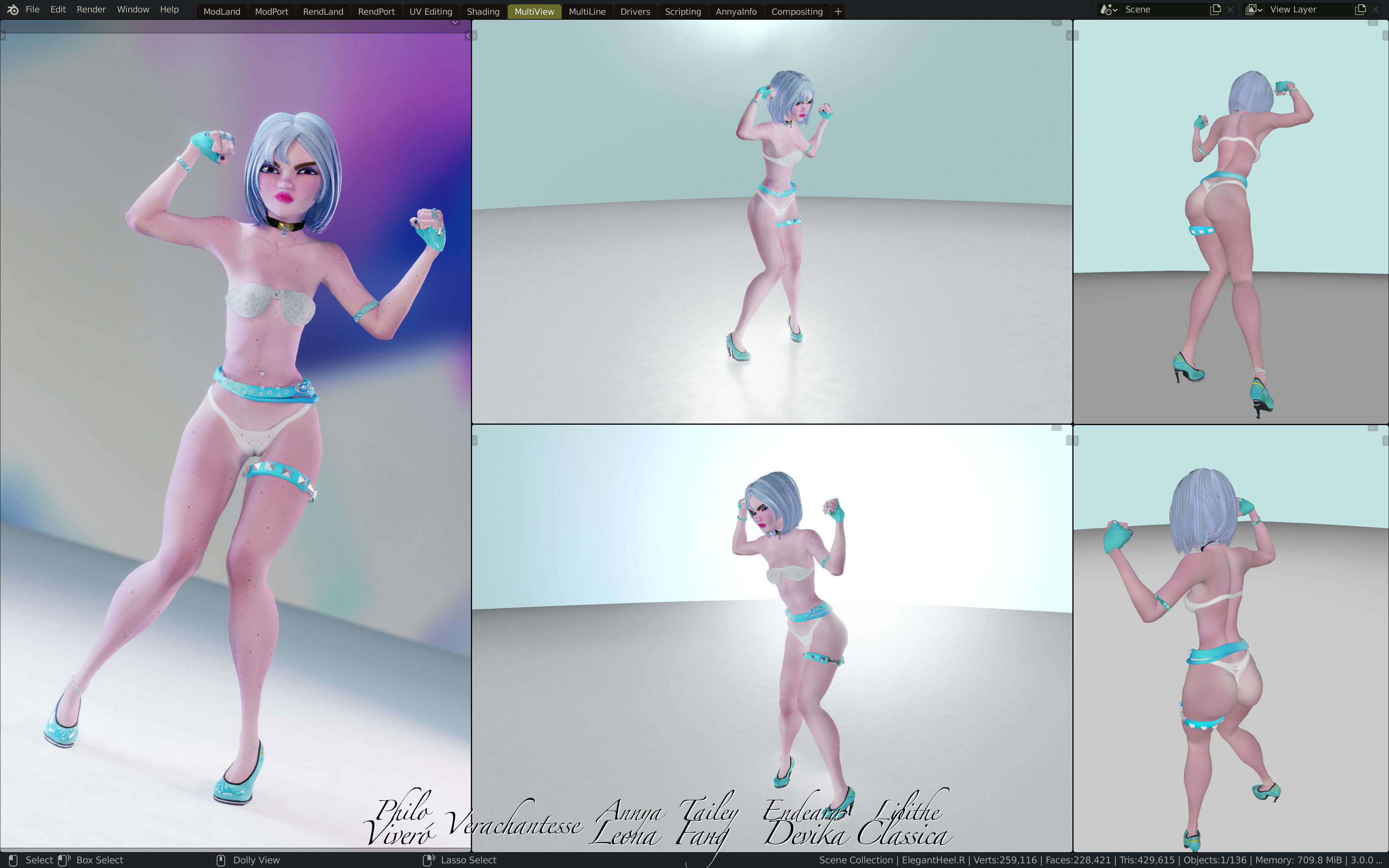1389x868 pixels.
Task: Switch to the Shading workspace tab
Action: point(483,12)
